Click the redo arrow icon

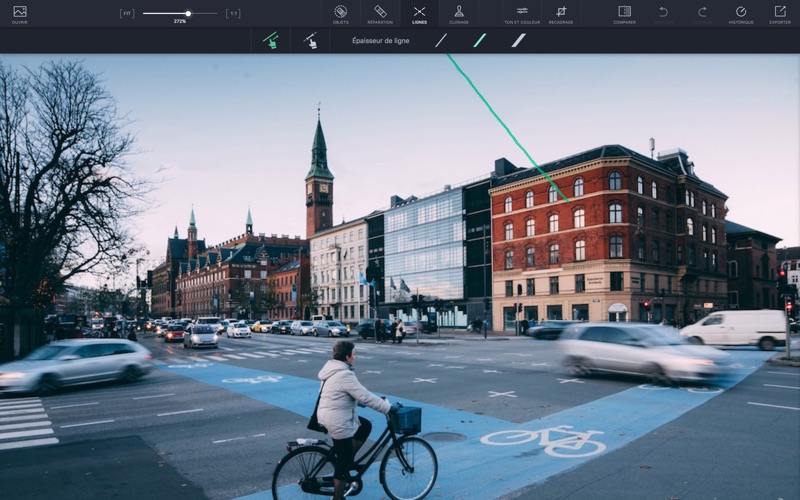click(x=702, y=13)
